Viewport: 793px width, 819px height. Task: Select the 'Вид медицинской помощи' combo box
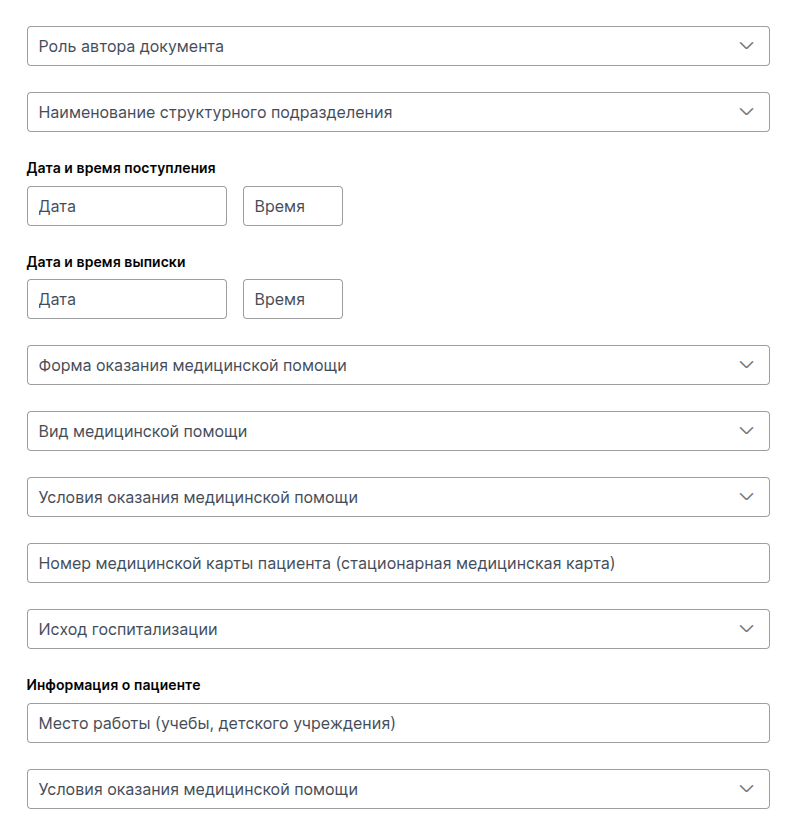click(x=398, y=431)
